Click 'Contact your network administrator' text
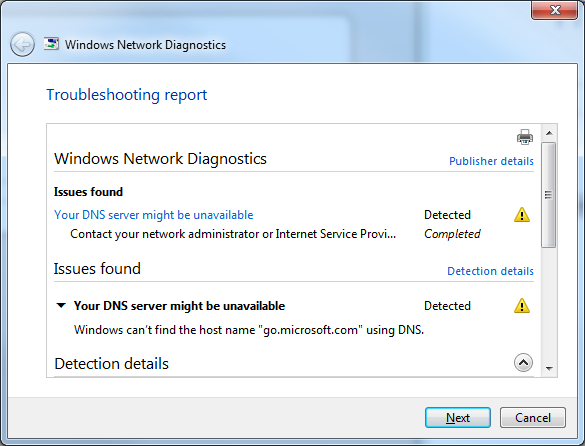This screenshot has width=585, height=446. point(233,234)
